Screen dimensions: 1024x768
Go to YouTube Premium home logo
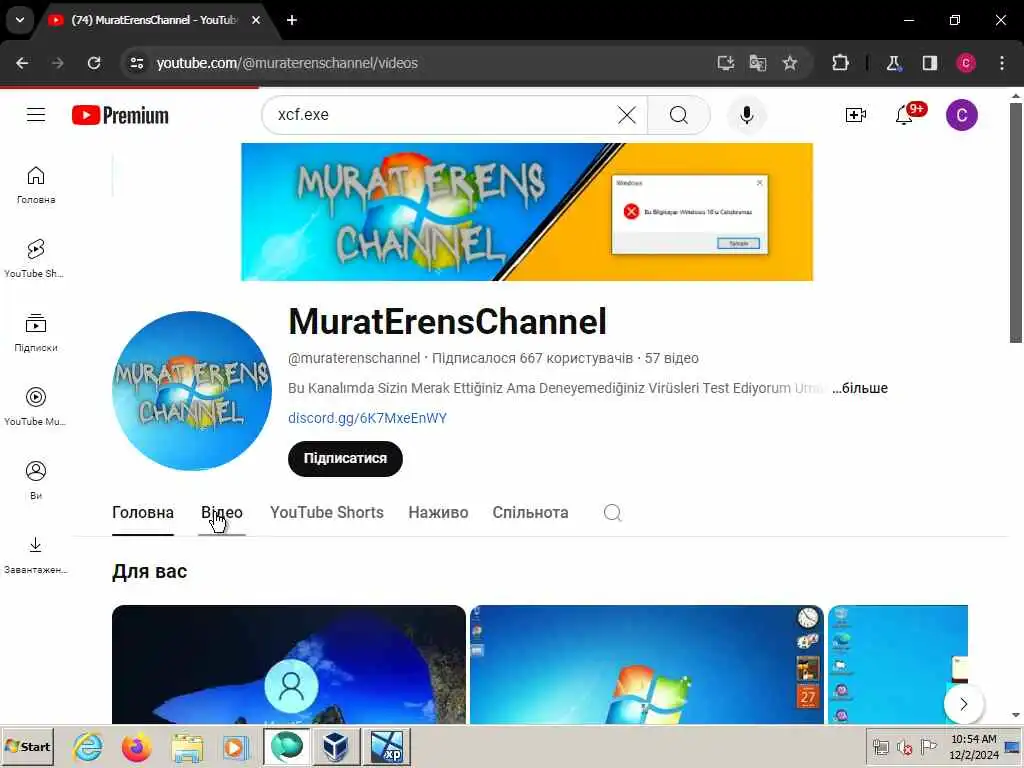click(120, 115)
